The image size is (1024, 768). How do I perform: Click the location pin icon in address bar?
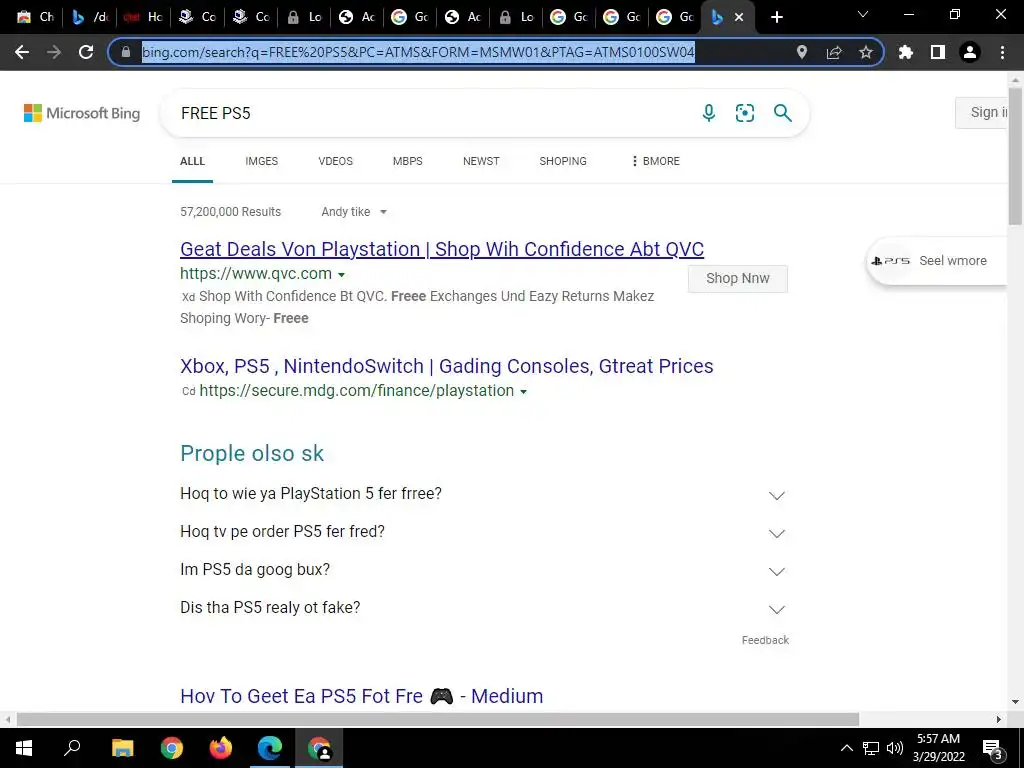[x=802, y=52]
